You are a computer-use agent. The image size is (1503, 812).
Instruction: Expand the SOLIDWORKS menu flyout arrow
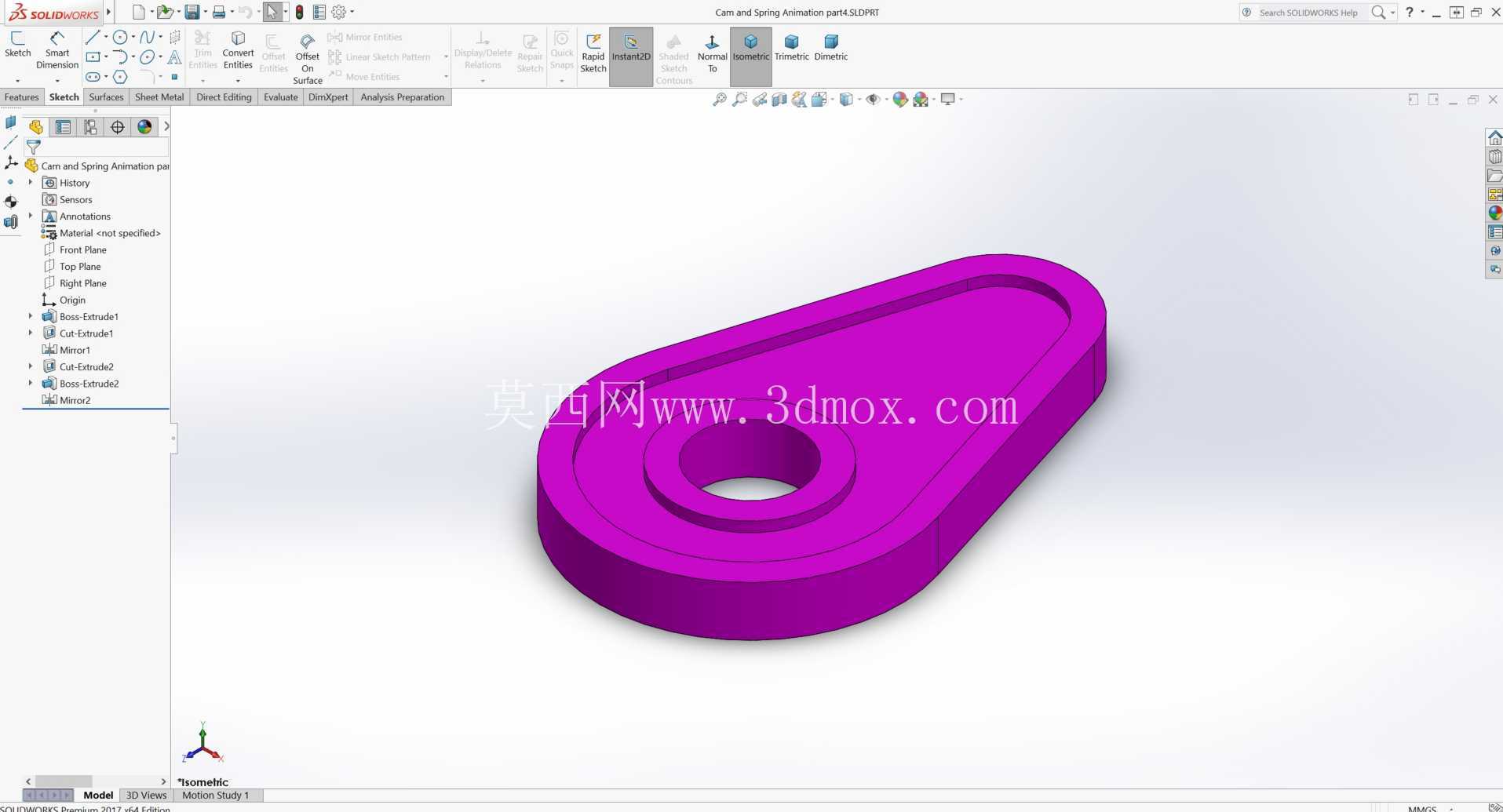pyautogui.click(x=108, y=12)
